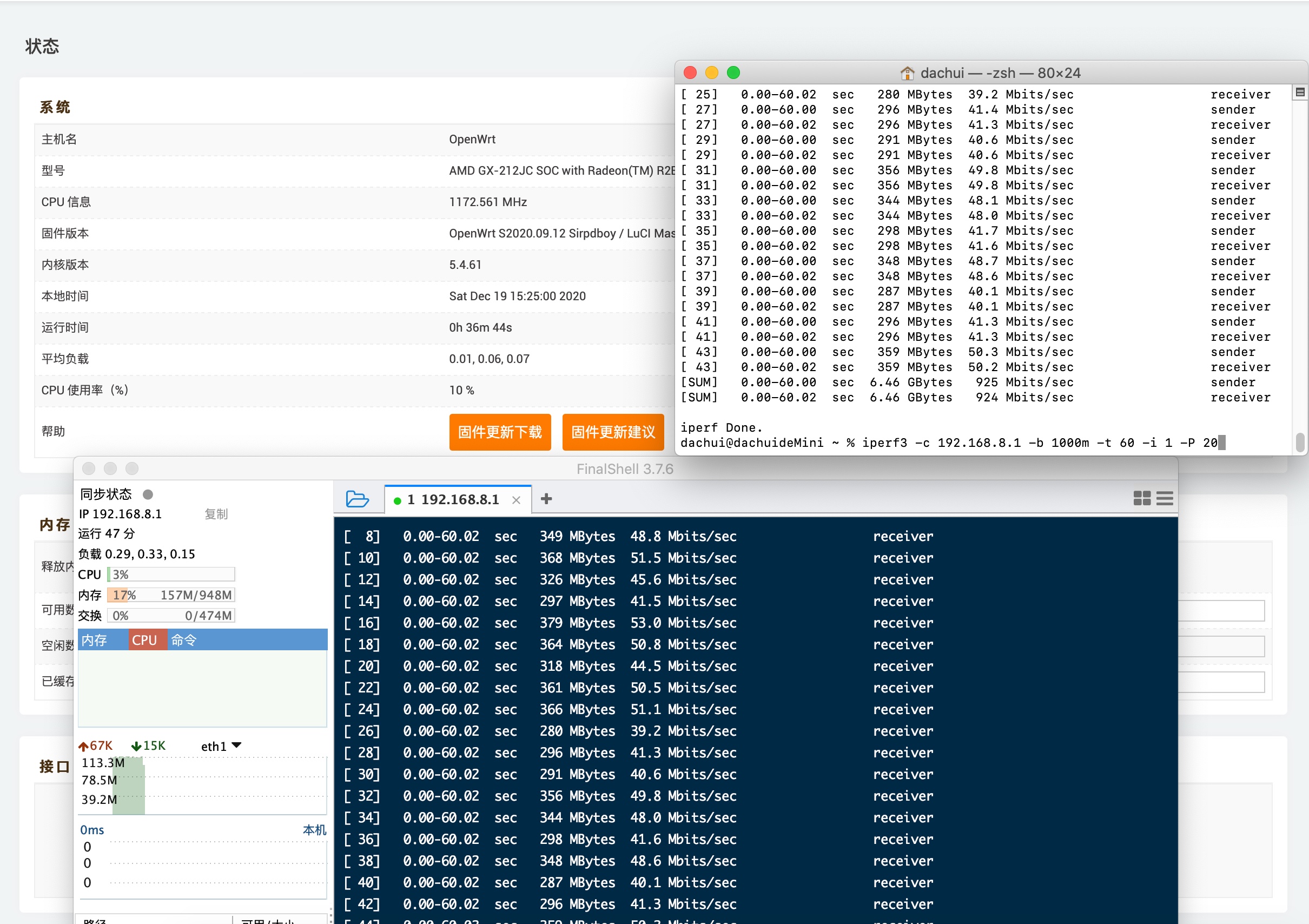Click the yellow minimize button of terminal

[711, 73]
